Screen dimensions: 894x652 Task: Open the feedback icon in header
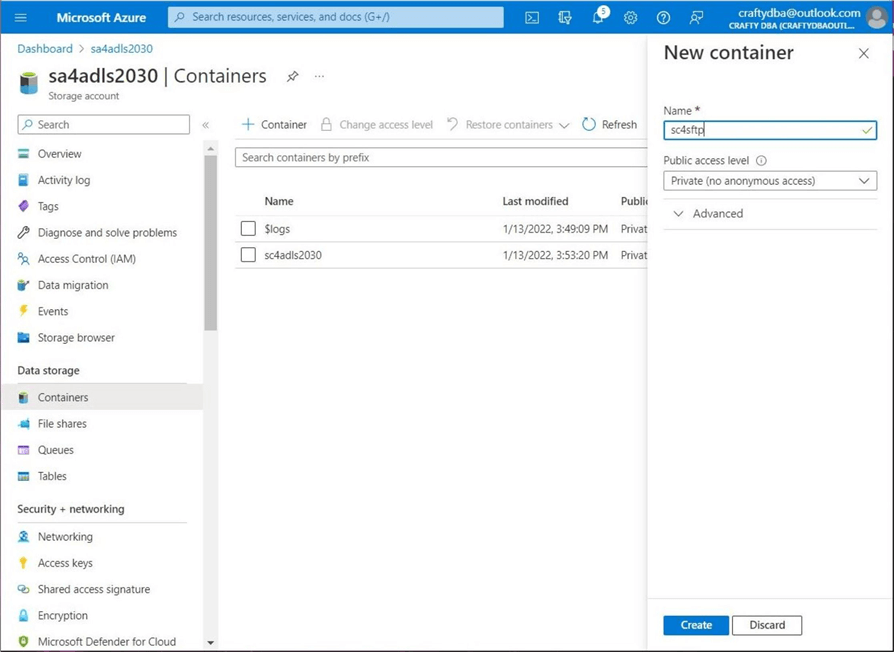click(x=696, y=17)
